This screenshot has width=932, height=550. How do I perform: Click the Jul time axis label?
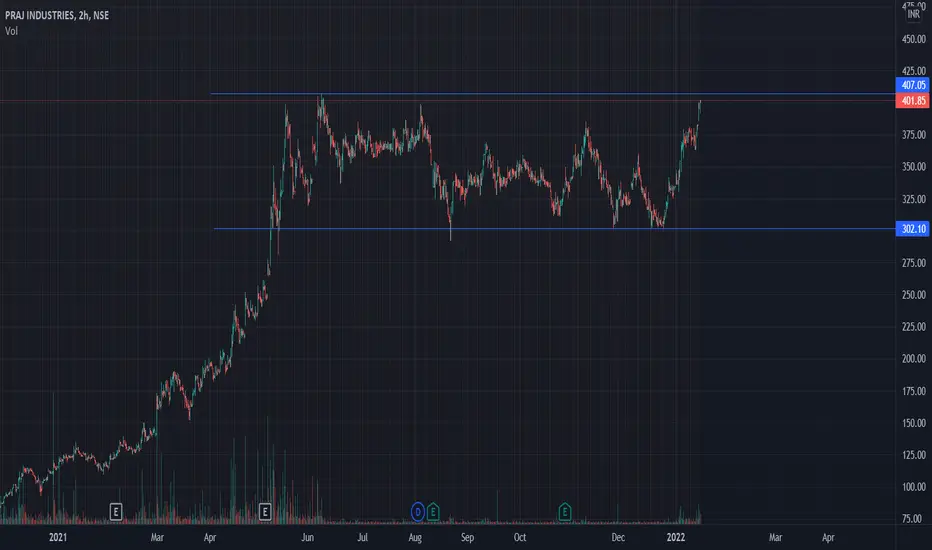[362, 538]
